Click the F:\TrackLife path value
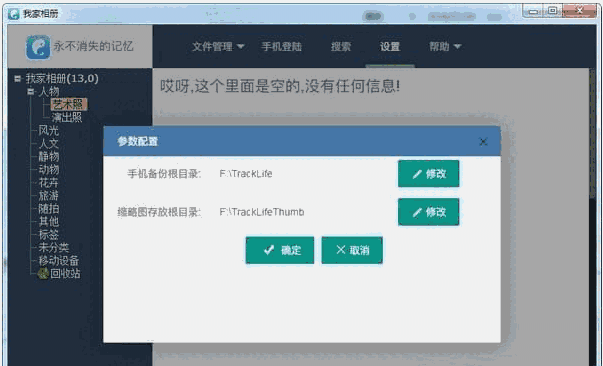 click(246, 174)
